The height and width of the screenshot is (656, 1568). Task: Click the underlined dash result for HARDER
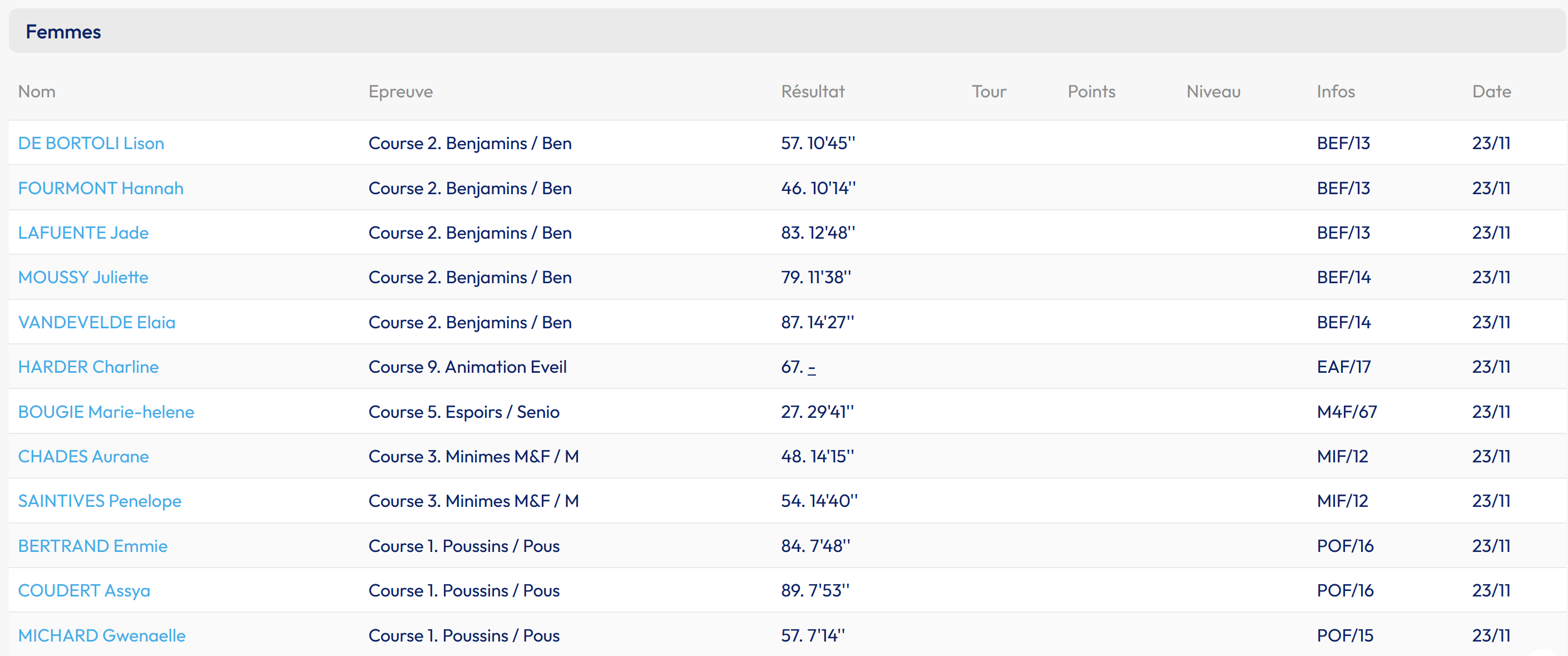tap(812, 367)
